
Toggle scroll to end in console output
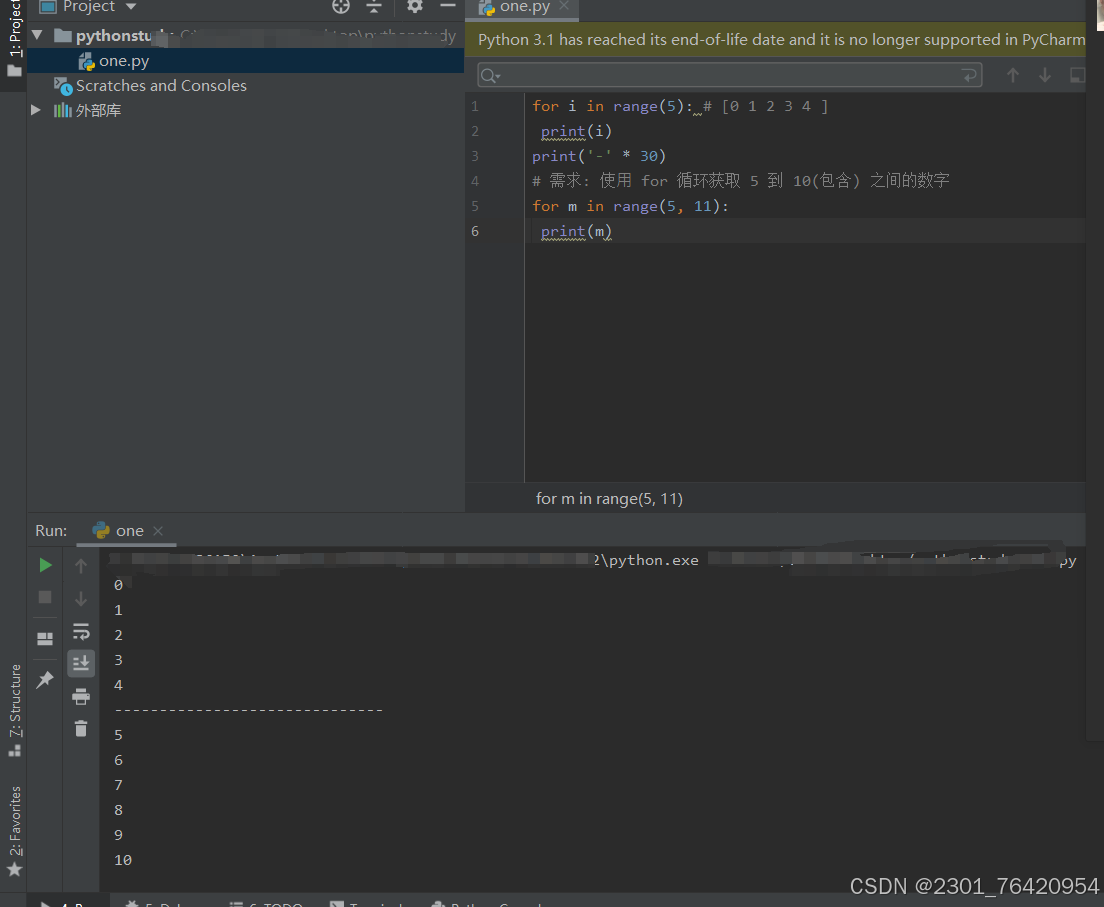pyautogui.click(x=81, y=662)
